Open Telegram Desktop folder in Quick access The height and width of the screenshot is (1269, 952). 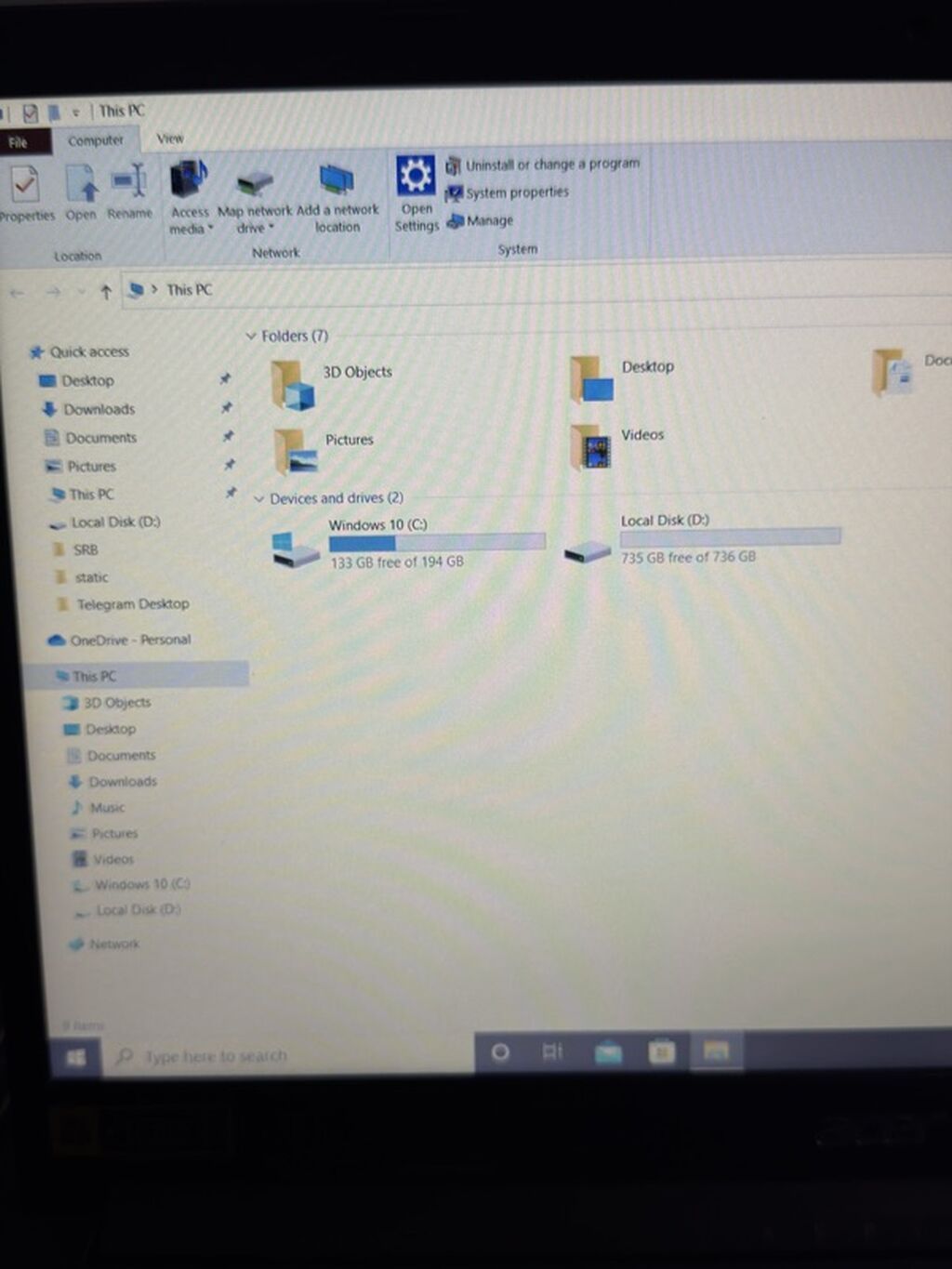[x=132, y=604]
